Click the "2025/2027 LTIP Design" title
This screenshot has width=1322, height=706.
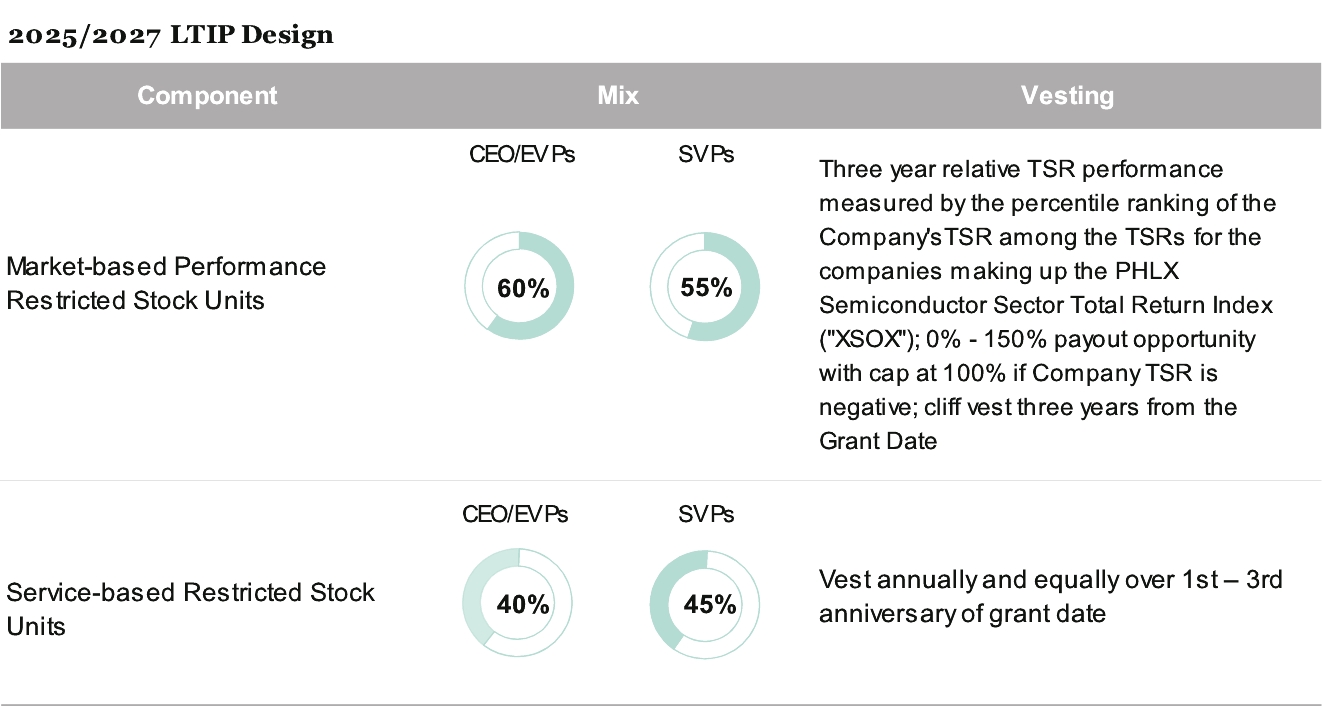170,36
